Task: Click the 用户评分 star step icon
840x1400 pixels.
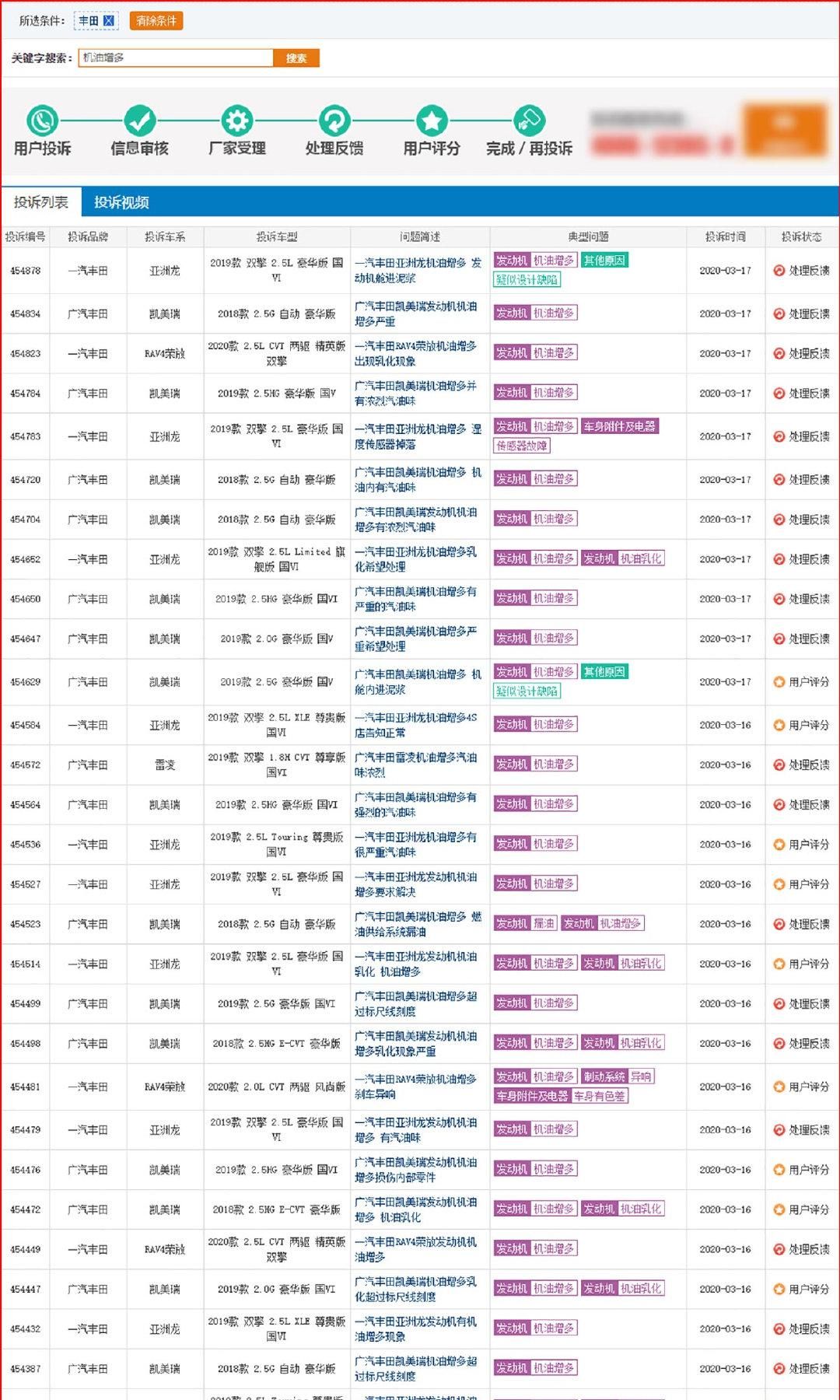Action: (432, 121)
